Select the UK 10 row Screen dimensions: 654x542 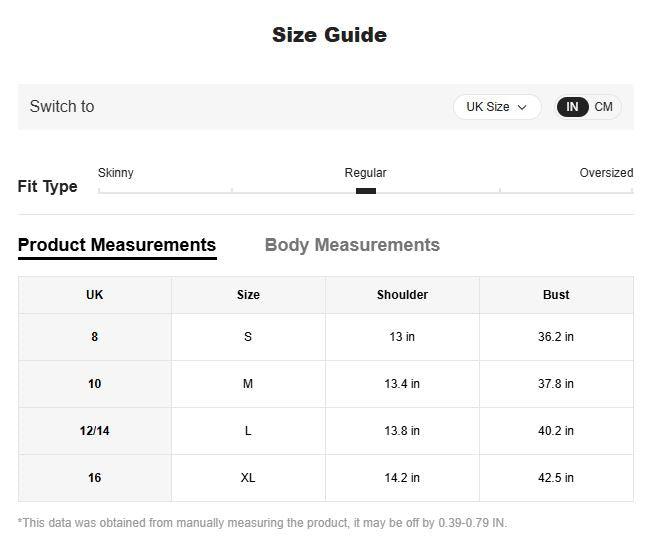click(95, 384)
